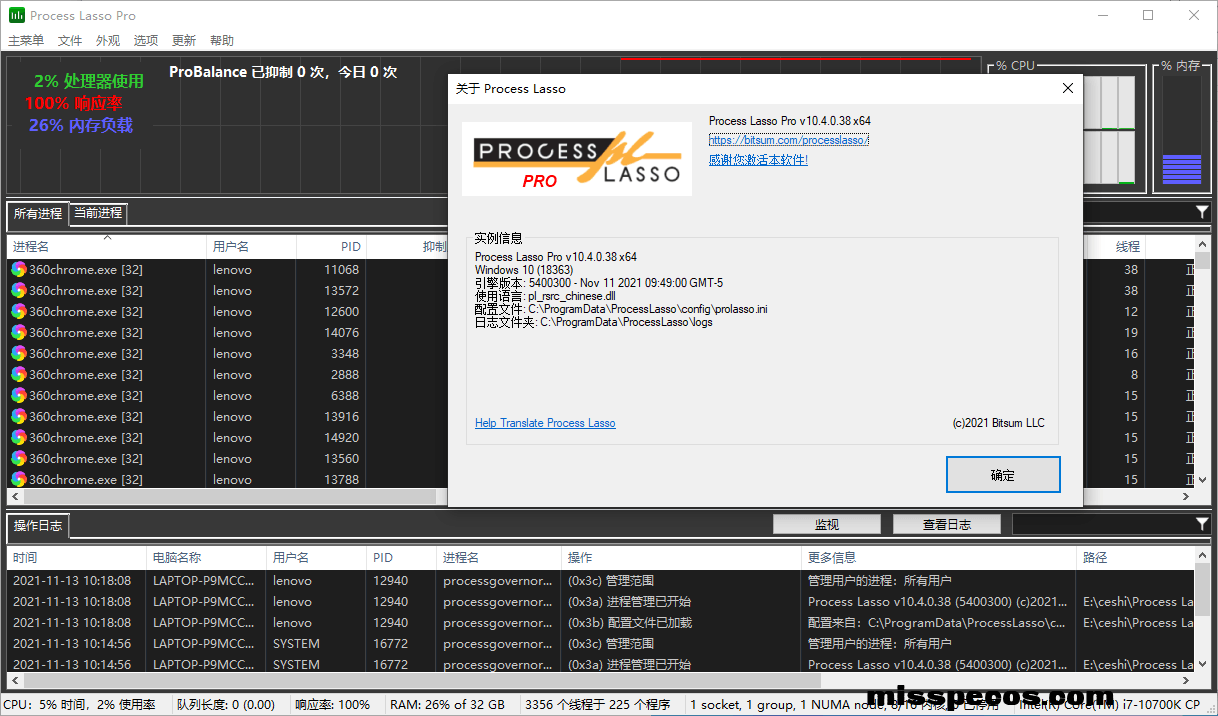This screenshot has height=716, width=1218.
Task: Close the About Process Lasso dialog with X
Action: (x=1067, y=88)
